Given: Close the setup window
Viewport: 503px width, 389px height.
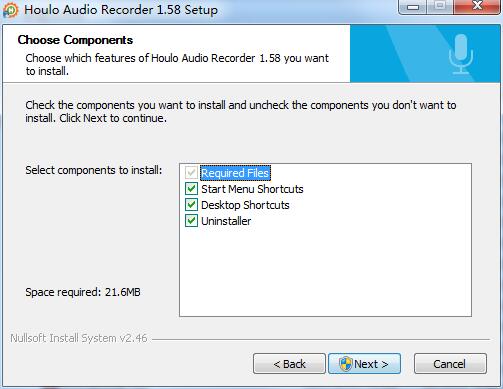Looking at the screenshot, I should 477,7.
